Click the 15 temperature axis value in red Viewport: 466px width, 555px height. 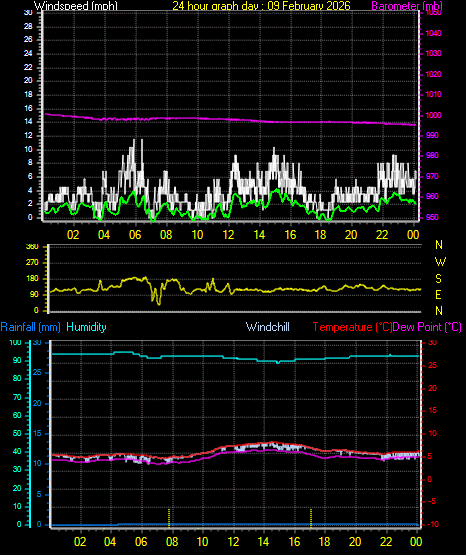432,411
